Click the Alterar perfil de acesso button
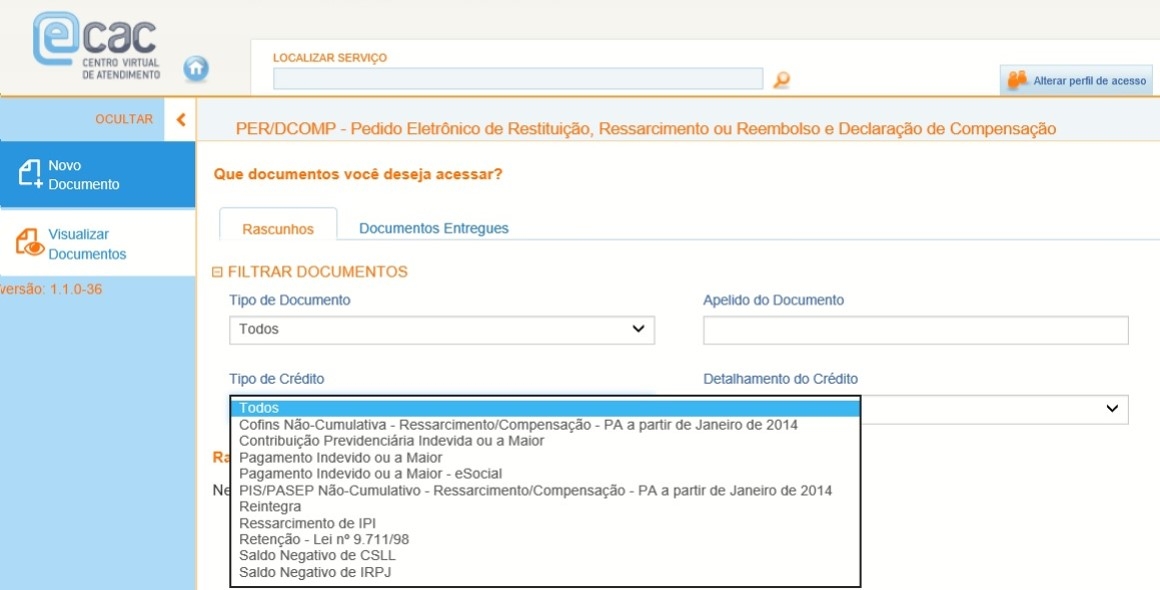The image size is (1160, 590). 1077,80
